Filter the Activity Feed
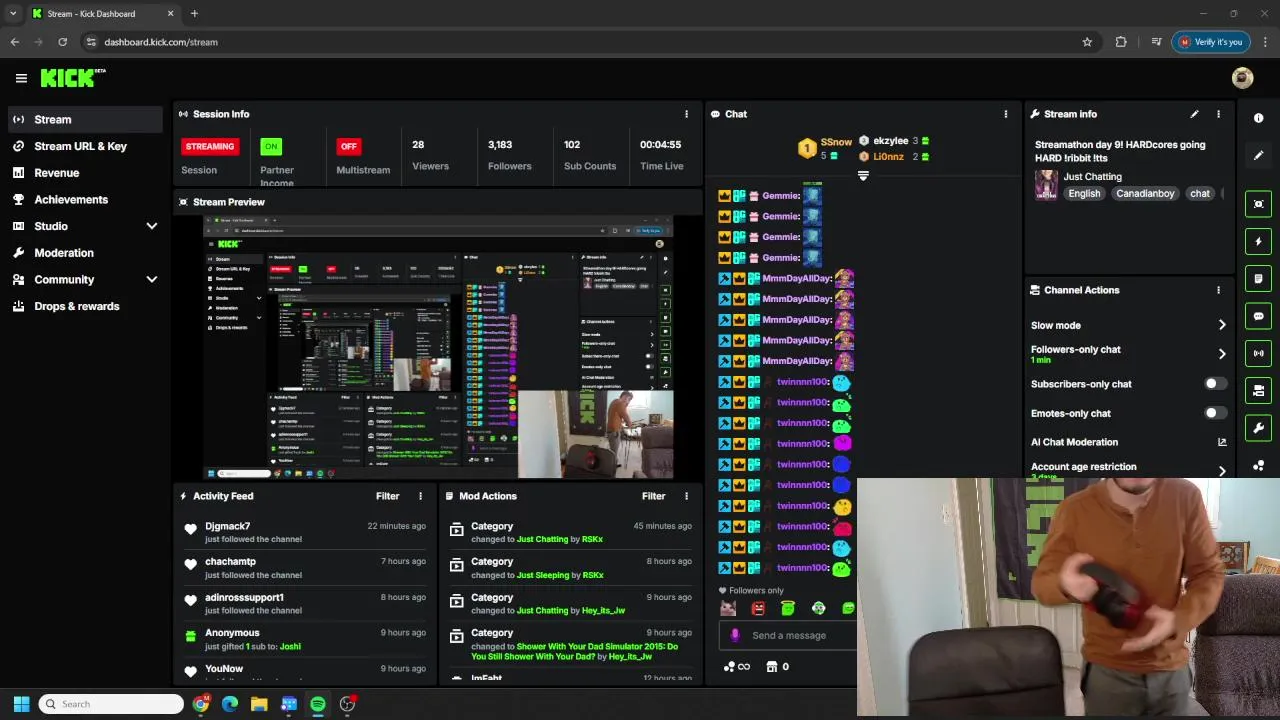Screen dimensions: 1280x720 click(x=387, y=496)
